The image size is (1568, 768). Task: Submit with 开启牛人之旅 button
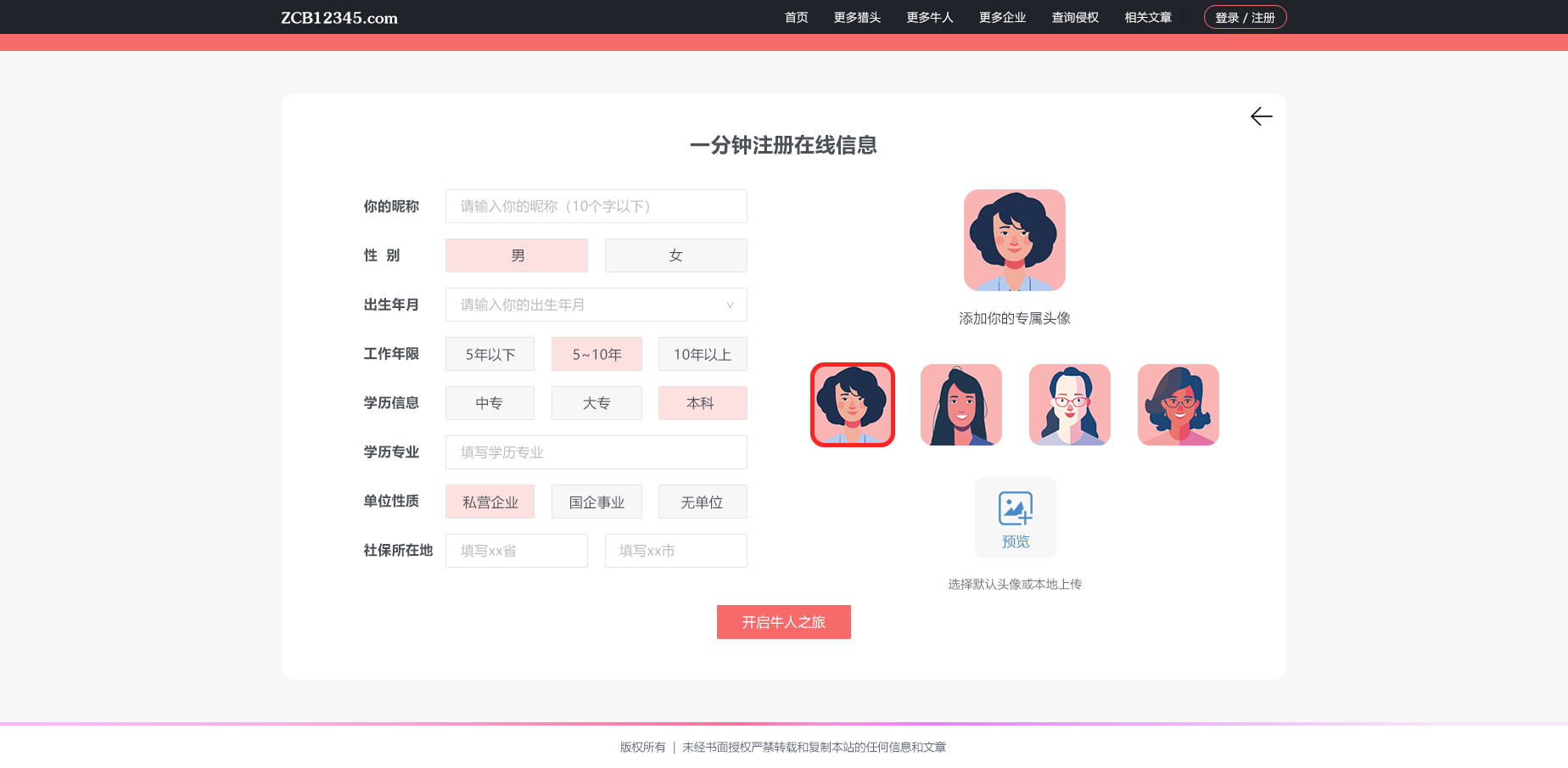[x=783, y=622]
